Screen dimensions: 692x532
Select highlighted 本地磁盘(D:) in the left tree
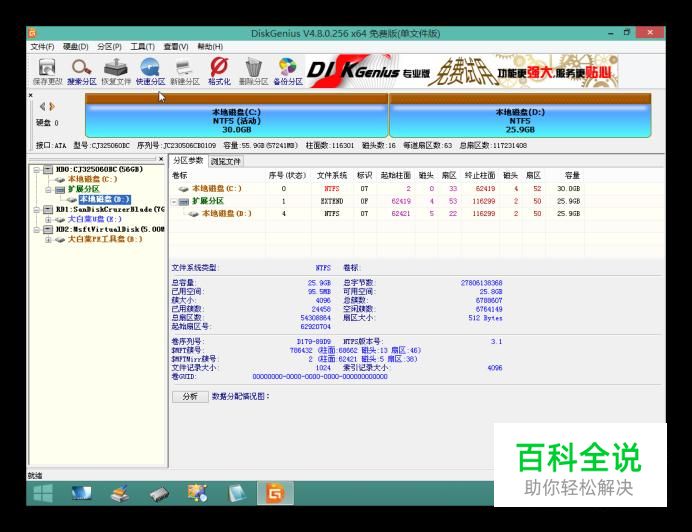[x=105, y=200]
